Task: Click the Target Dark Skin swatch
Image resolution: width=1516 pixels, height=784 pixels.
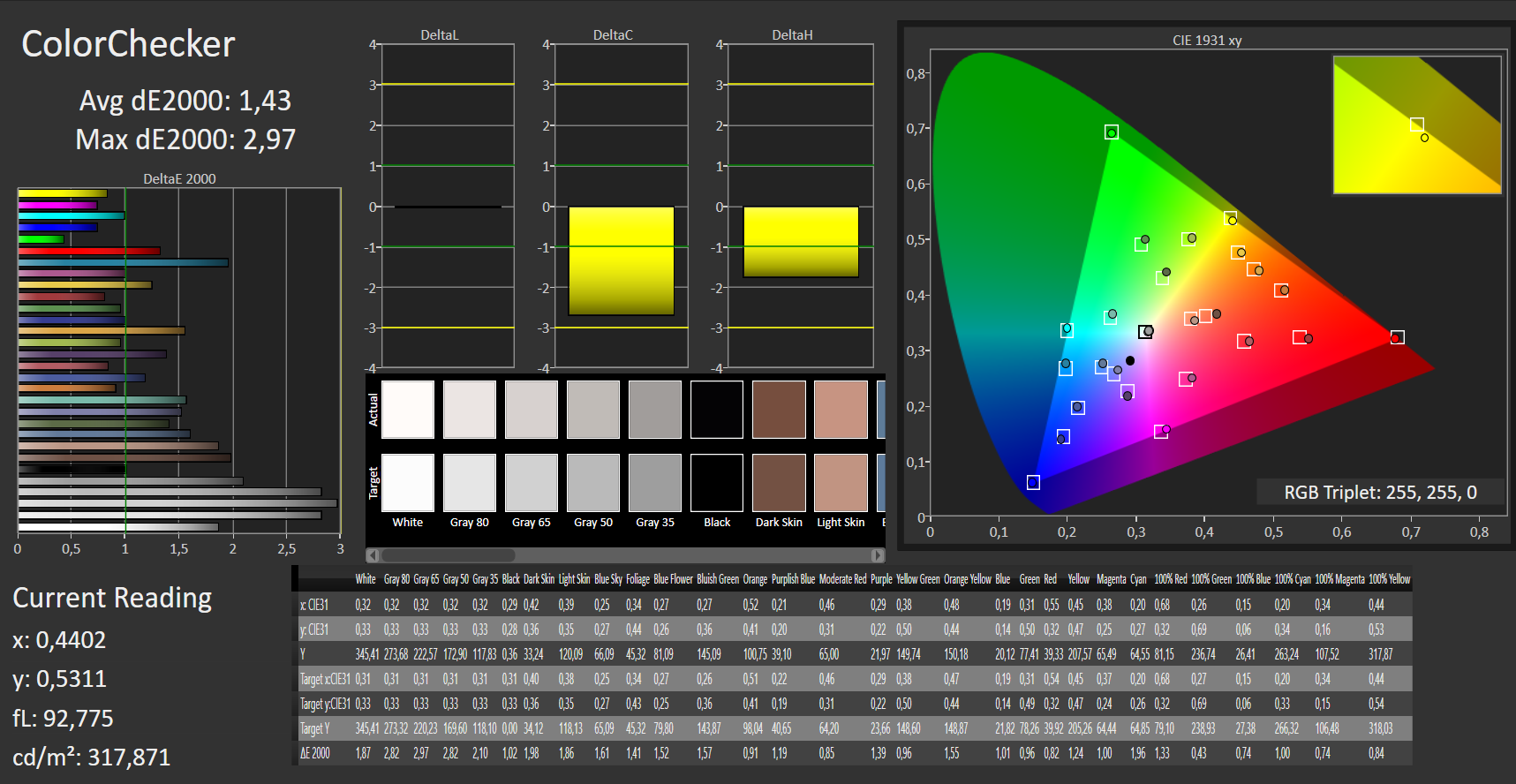Action: [x=779, y=483]
